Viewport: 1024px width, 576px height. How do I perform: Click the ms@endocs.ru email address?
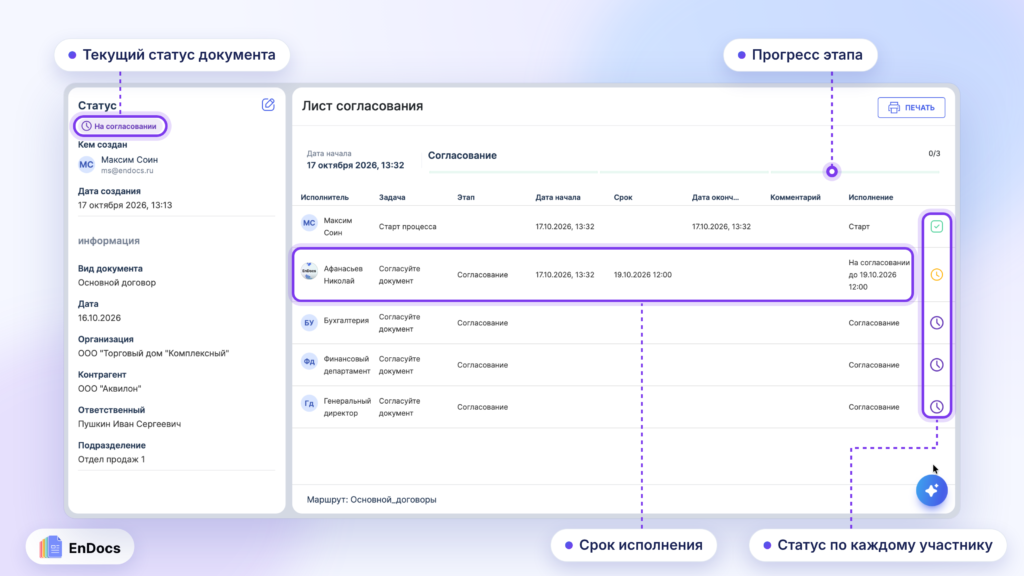pyautogui.click(x=127, y=170)
